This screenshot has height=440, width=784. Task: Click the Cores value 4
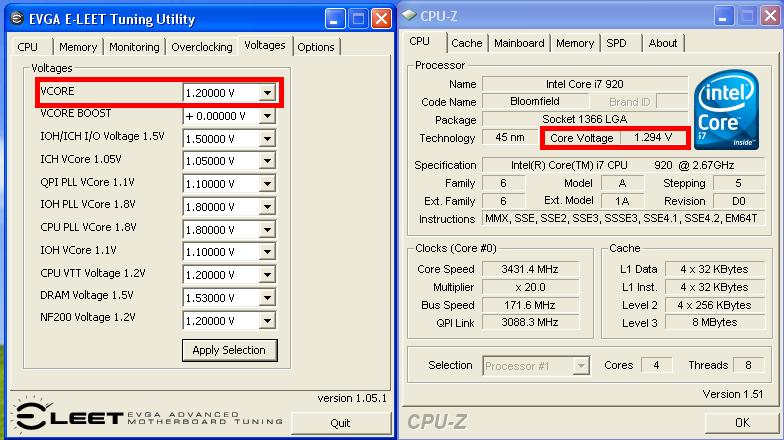[x=656, y=365]
